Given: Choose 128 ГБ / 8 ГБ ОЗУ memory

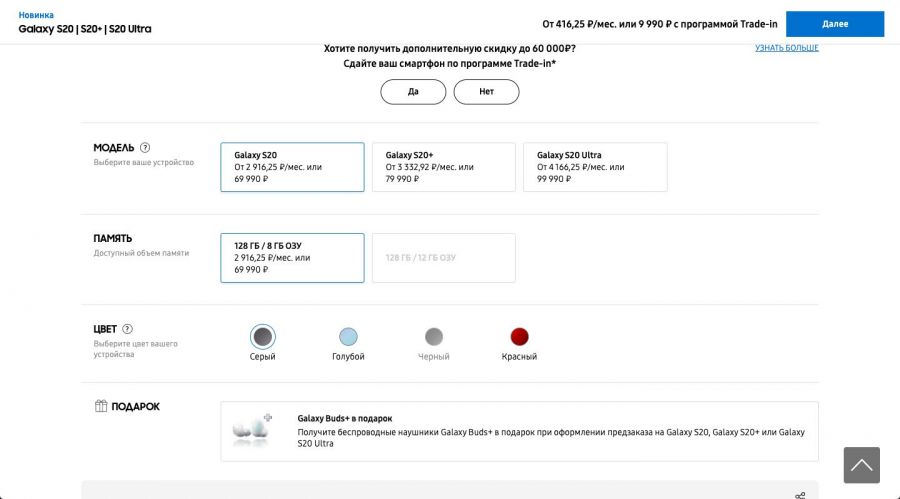Looking at the screenshot, I should [292, 258].
